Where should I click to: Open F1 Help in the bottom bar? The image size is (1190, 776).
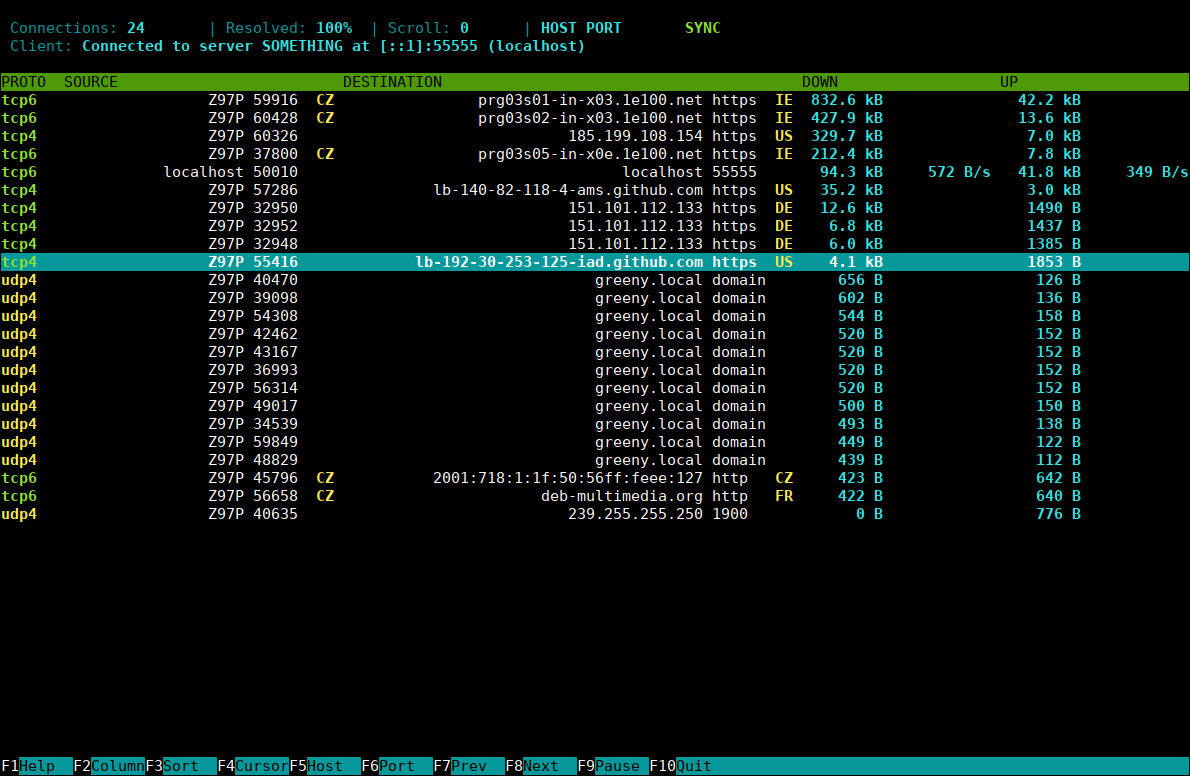click(36, 766)
